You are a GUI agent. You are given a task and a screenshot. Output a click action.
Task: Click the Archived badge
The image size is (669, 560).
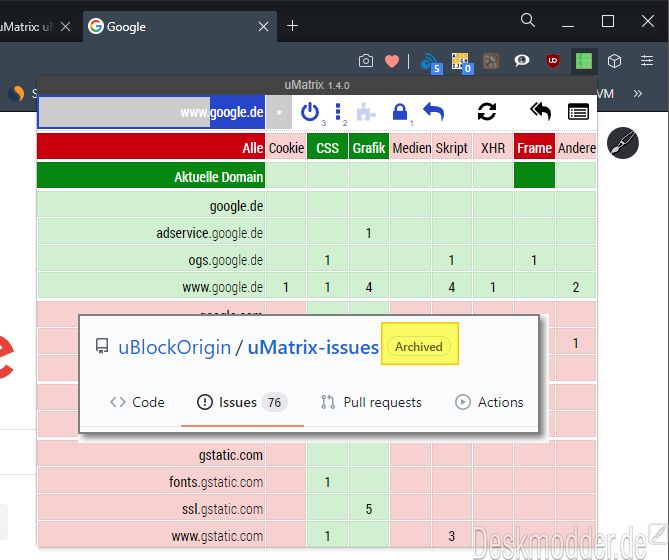point(419,346)
